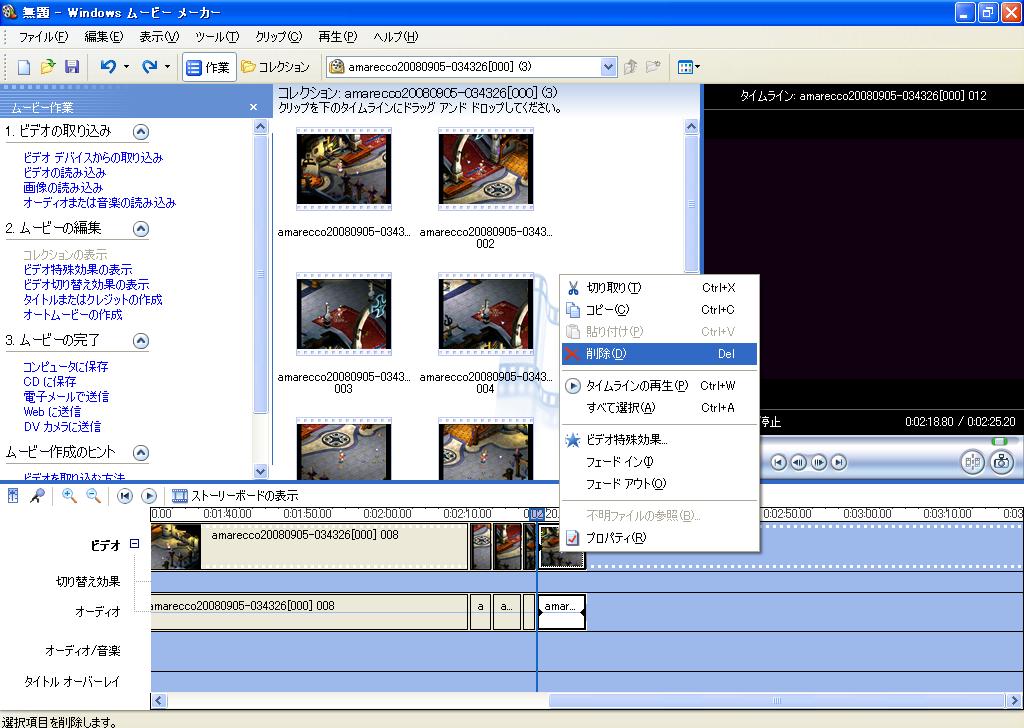Switch to ストーリーボードの表示 view
Screen dimensions: 1024x728
(235, 496)
